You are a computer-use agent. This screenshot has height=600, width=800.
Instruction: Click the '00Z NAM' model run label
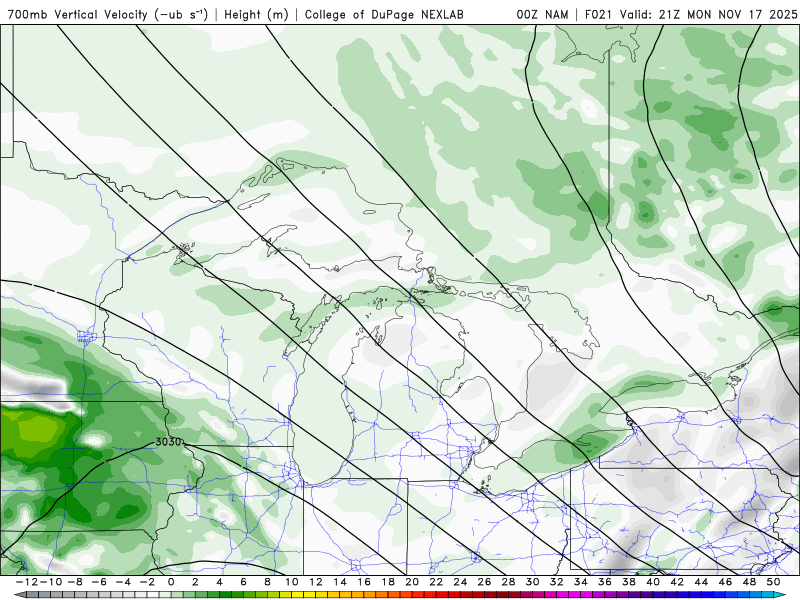click(x=542, y=14)
